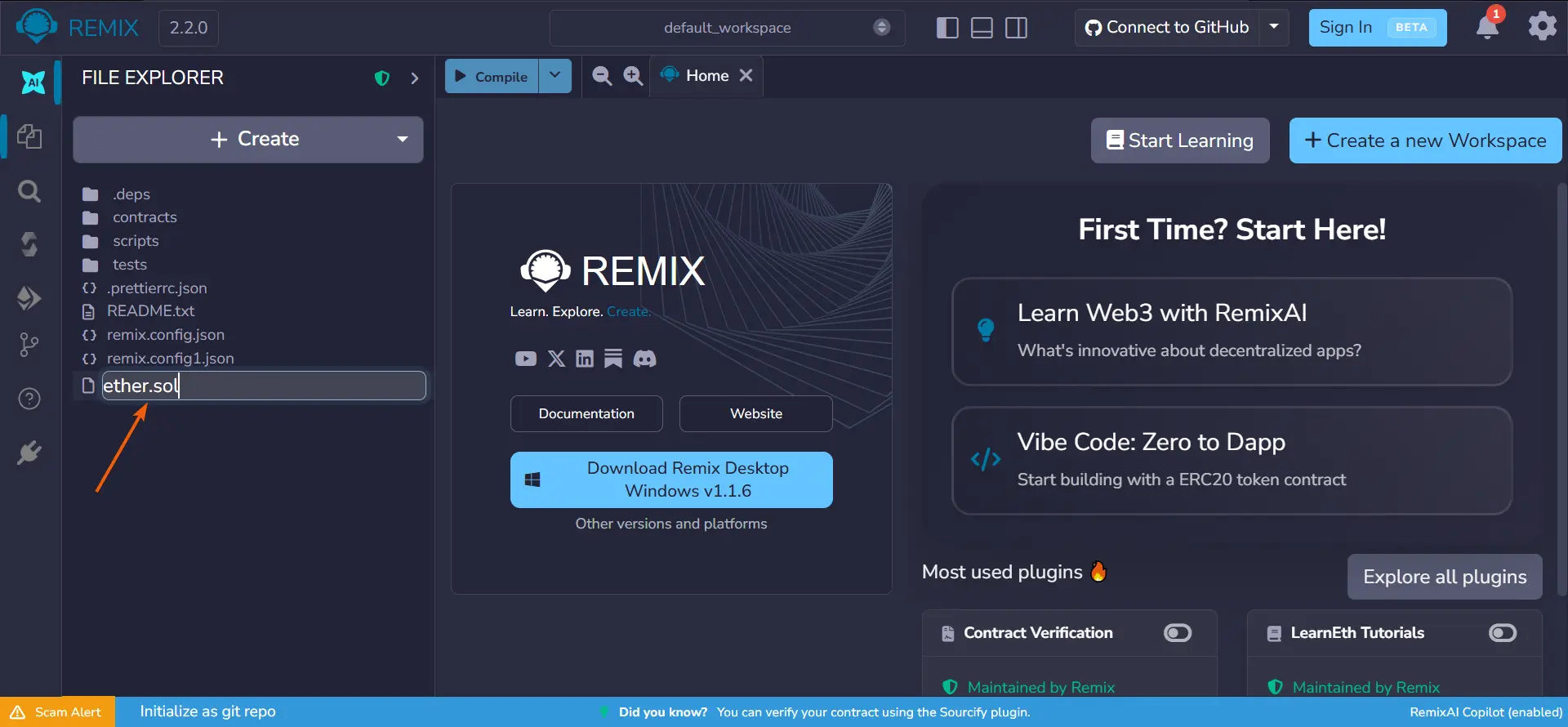
Task: Toggle the left side panel layout icon
Action: [947, 28]
